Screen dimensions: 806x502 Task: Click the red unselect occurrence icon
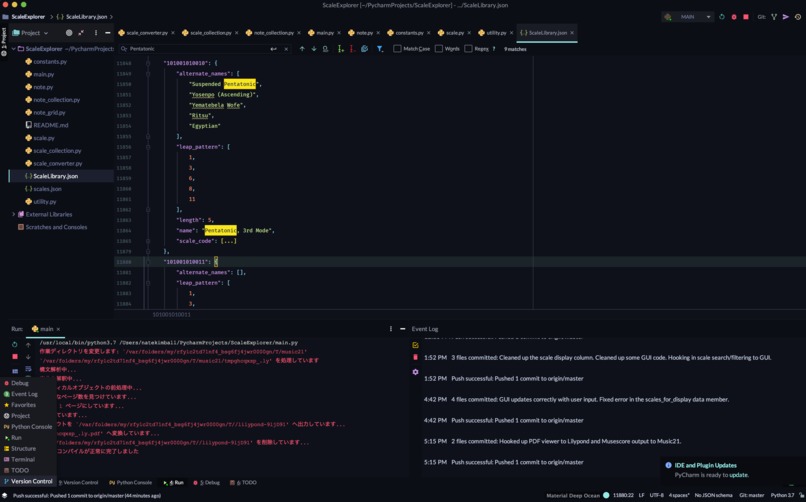click(x=352, y=49)
